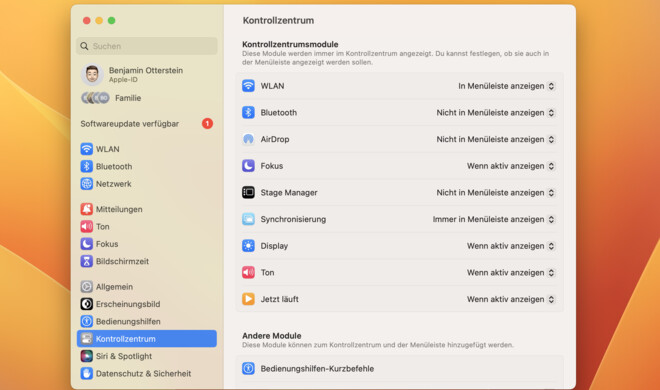The image size is (660, 390).
Task: Click the Bluetooth module icon in main panel
Action: (248, 112)
